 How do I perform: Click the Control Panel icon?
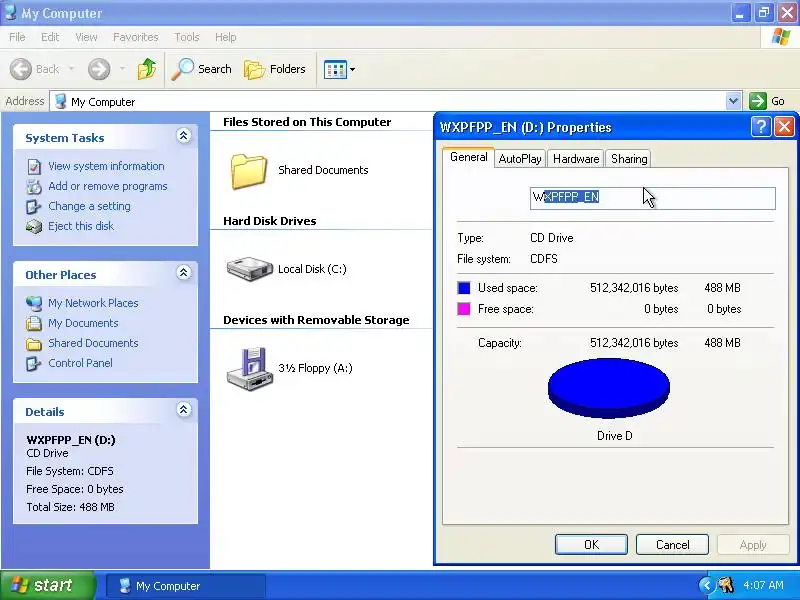(34, 363)
